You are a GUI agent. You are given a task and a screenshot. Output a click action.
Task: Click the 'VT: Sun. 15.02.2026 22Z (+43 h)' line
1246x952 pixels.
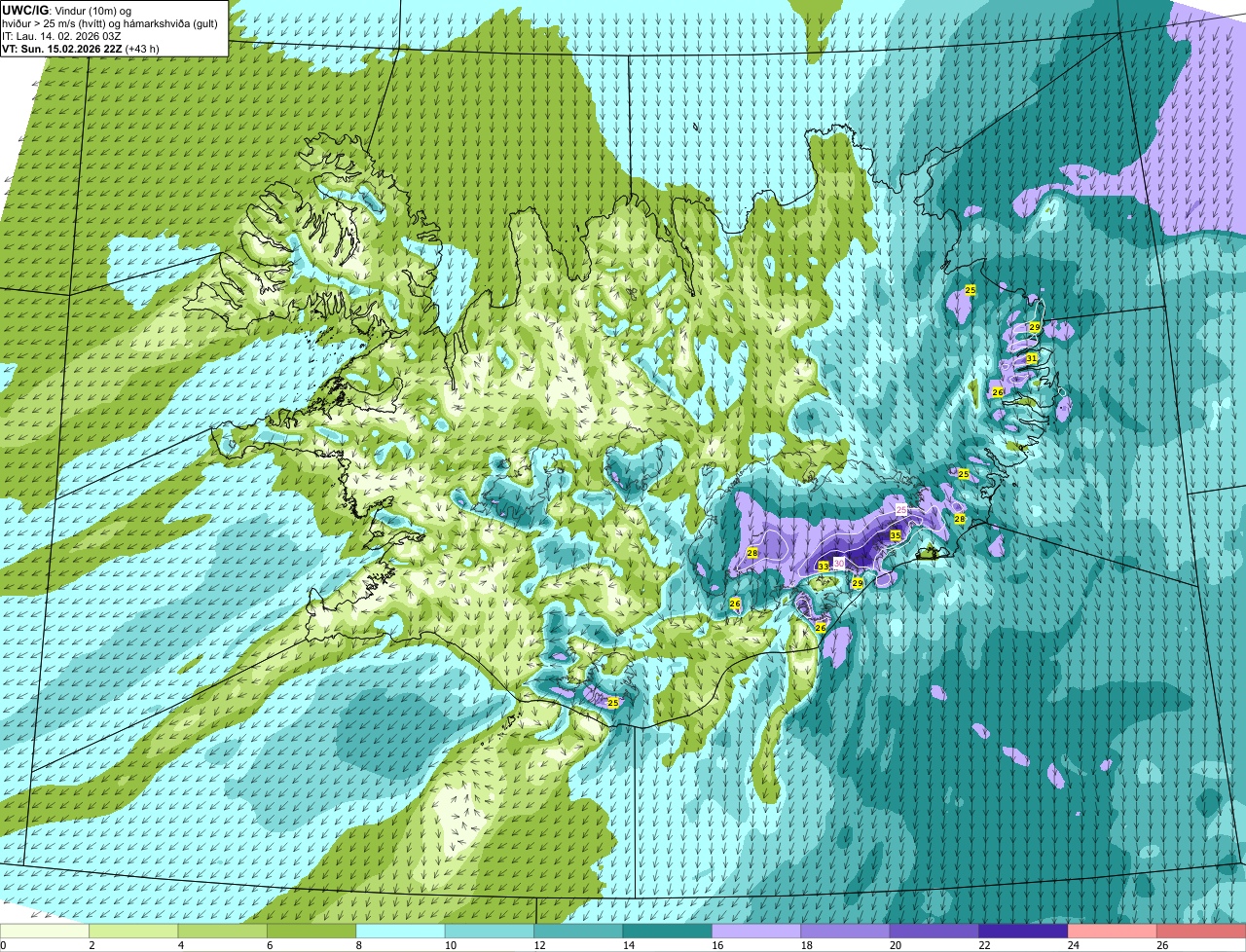pos(81,48)
